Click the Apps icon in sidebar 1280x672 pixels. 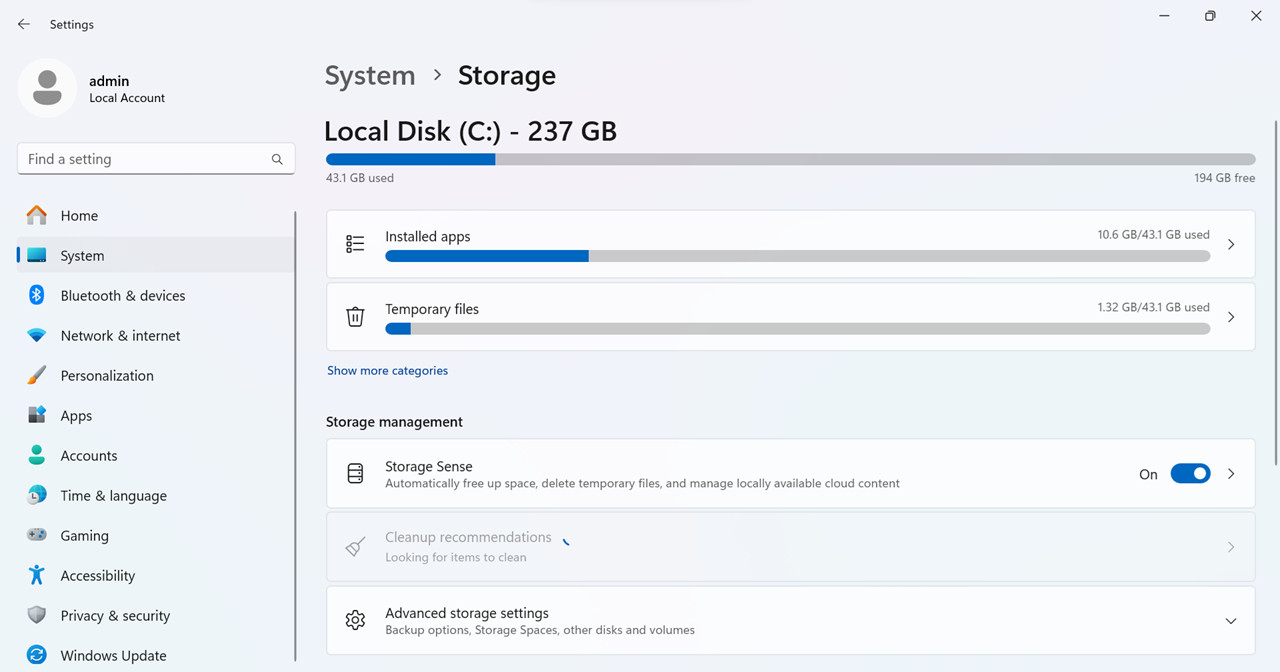[x=37, y=415]
